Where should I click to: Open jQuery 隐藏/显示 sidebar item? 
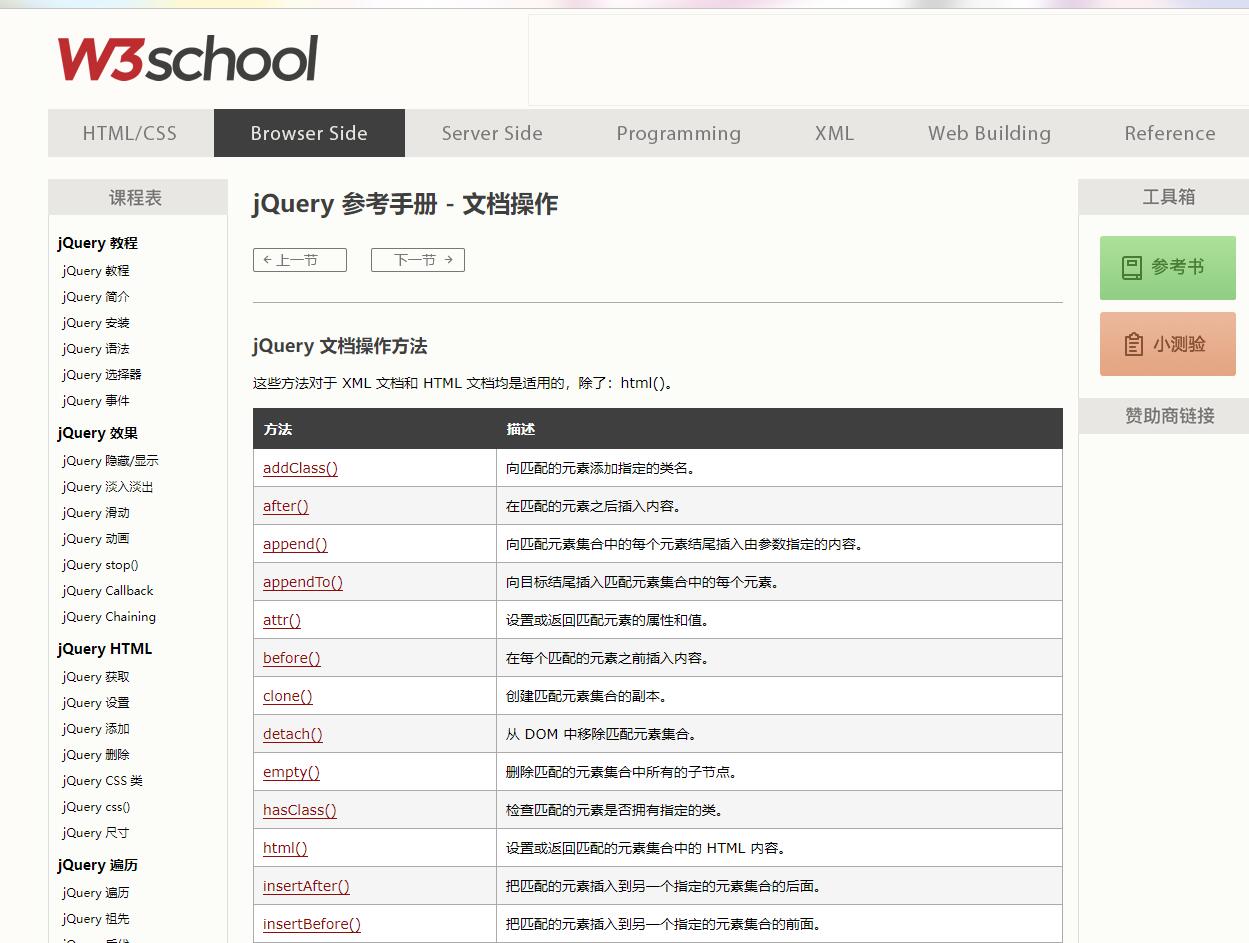coord(110,460)
